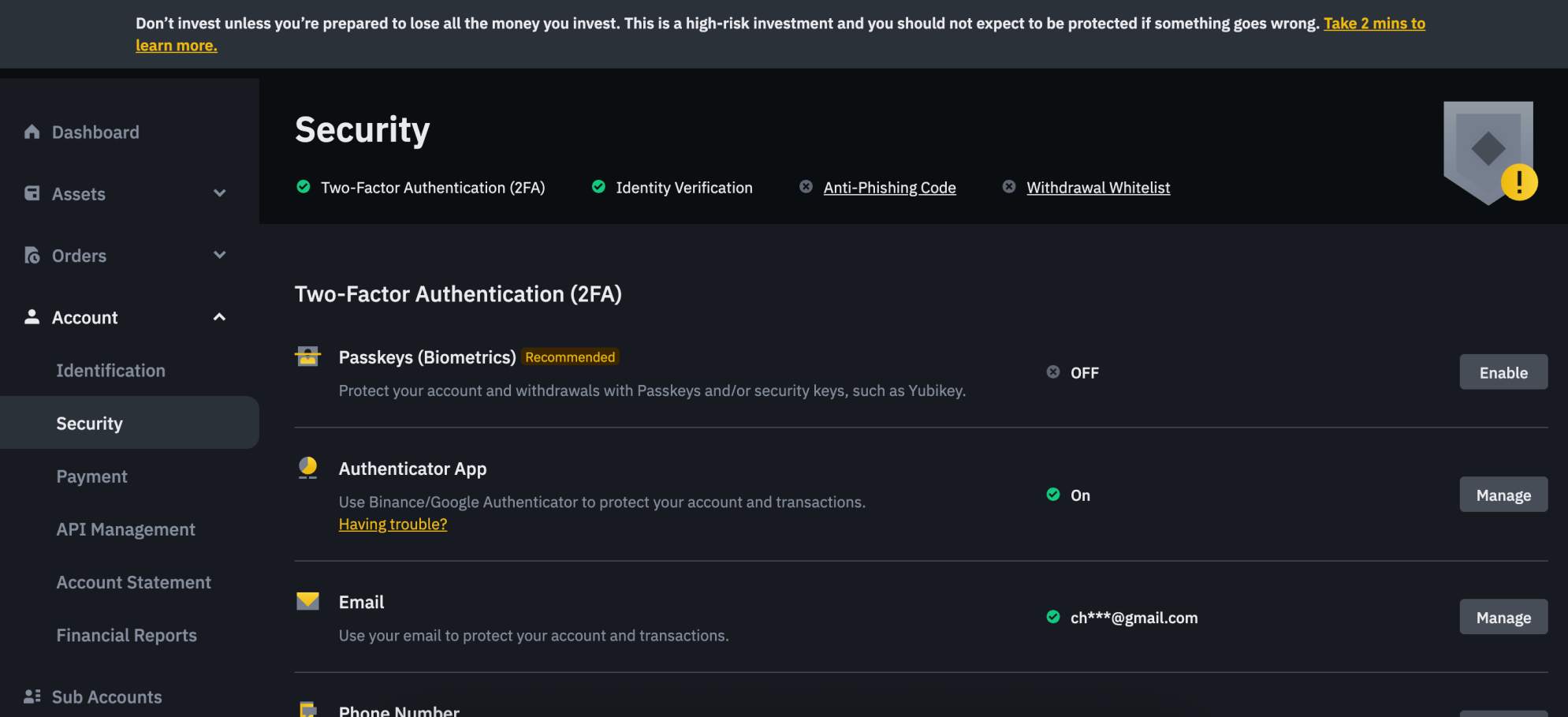
Task: Click the cross icon beside Withdrawal Whitelist
Action: click(1008, 187)
